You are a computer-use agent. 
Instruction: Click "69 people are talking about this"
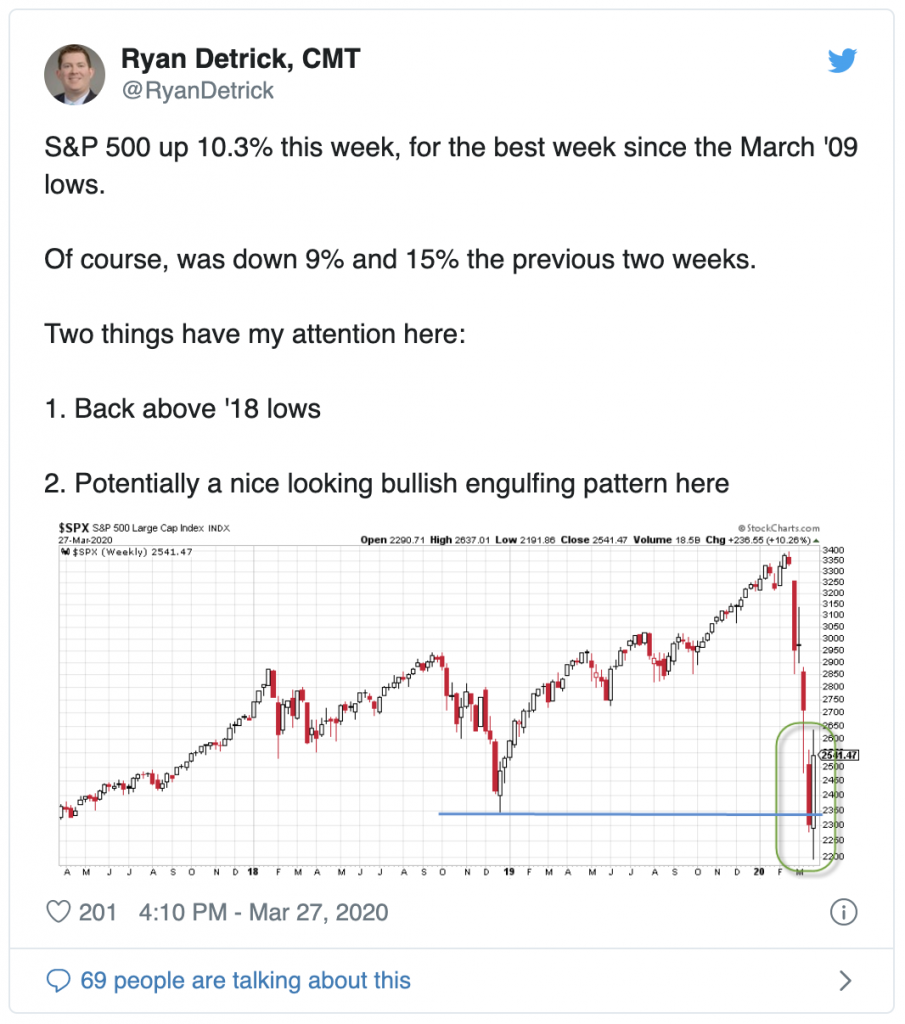(x=245, y=979)
